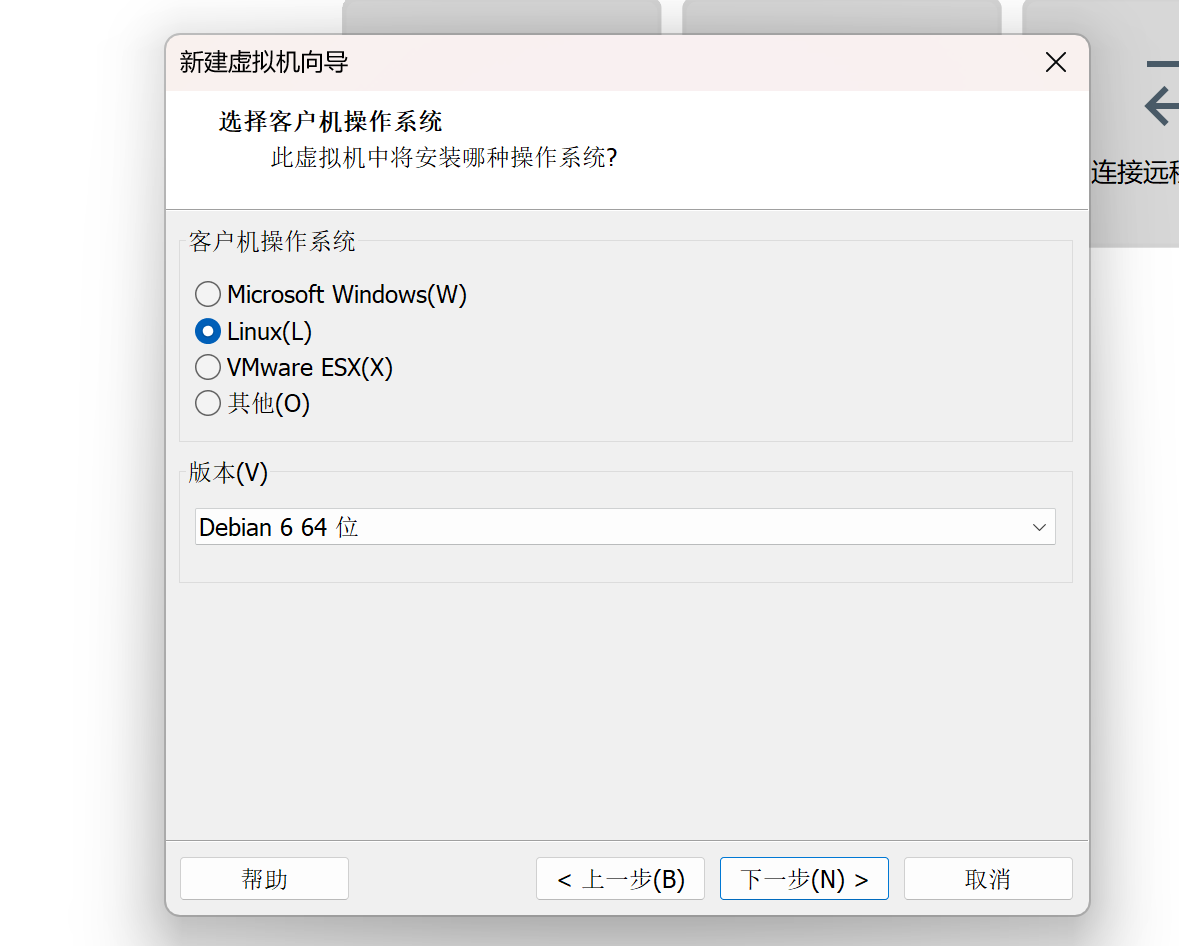Click the 帮助 button
The width and height of the screenshot is (1179, 946).
[264, 879]
